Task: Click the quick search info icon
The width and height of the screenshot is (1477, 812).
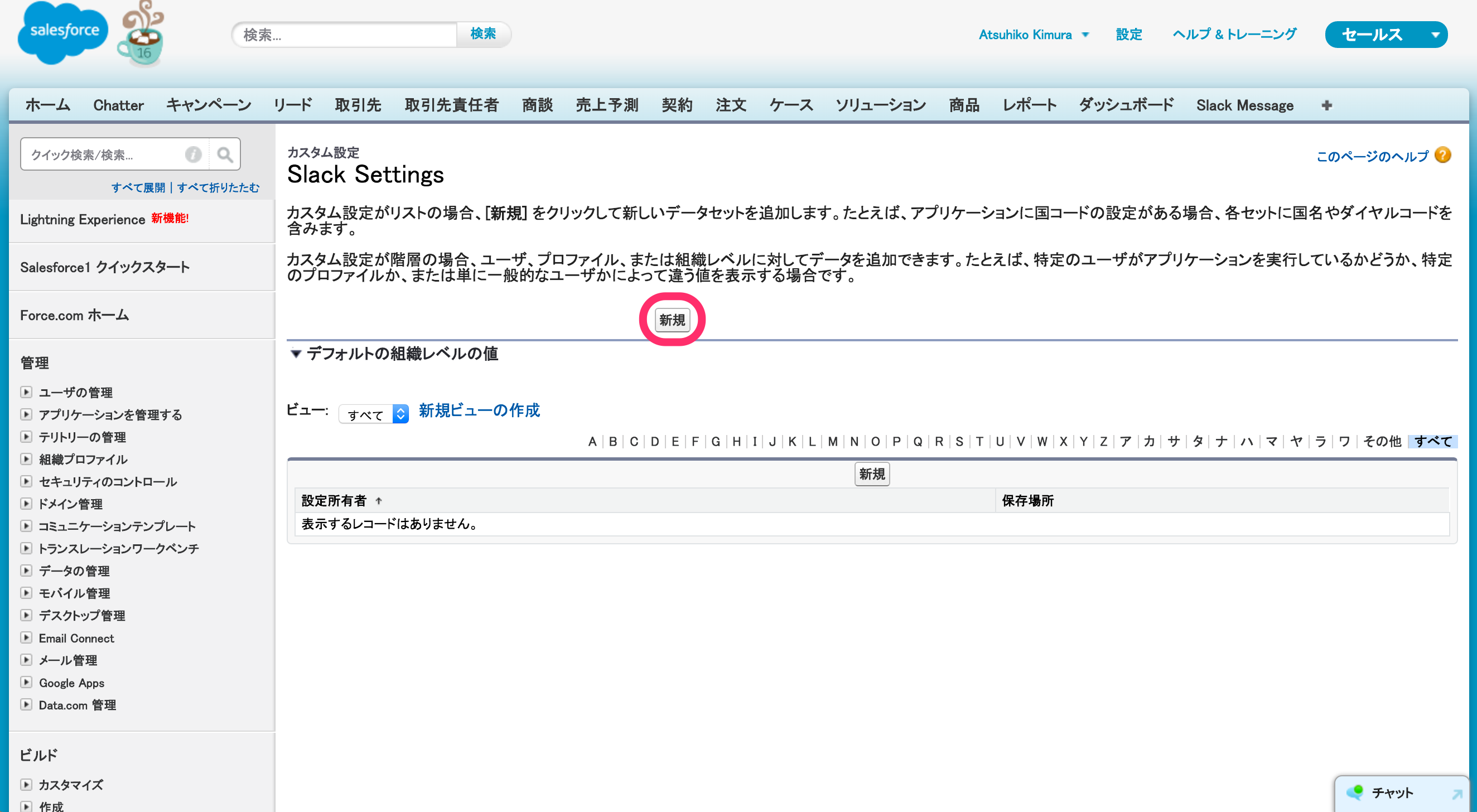Action: tap(193, 154)
